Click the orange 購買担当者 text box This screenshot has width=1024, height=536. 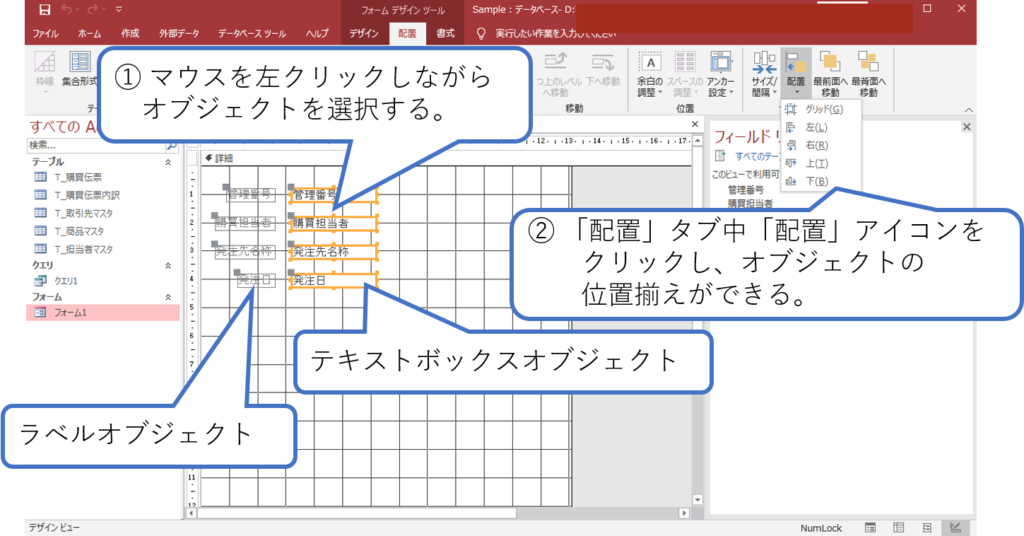point(333,223)
